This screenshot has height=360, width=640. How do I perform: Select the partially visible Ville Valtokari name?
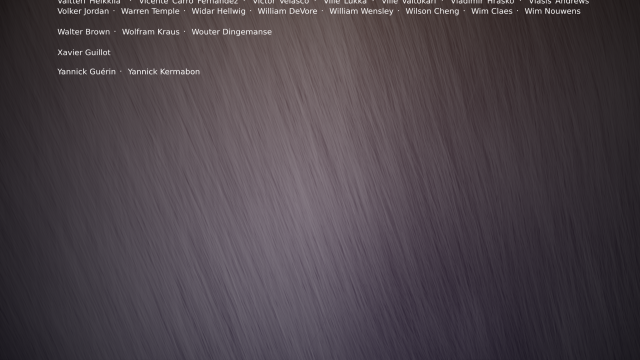[409, 2]
